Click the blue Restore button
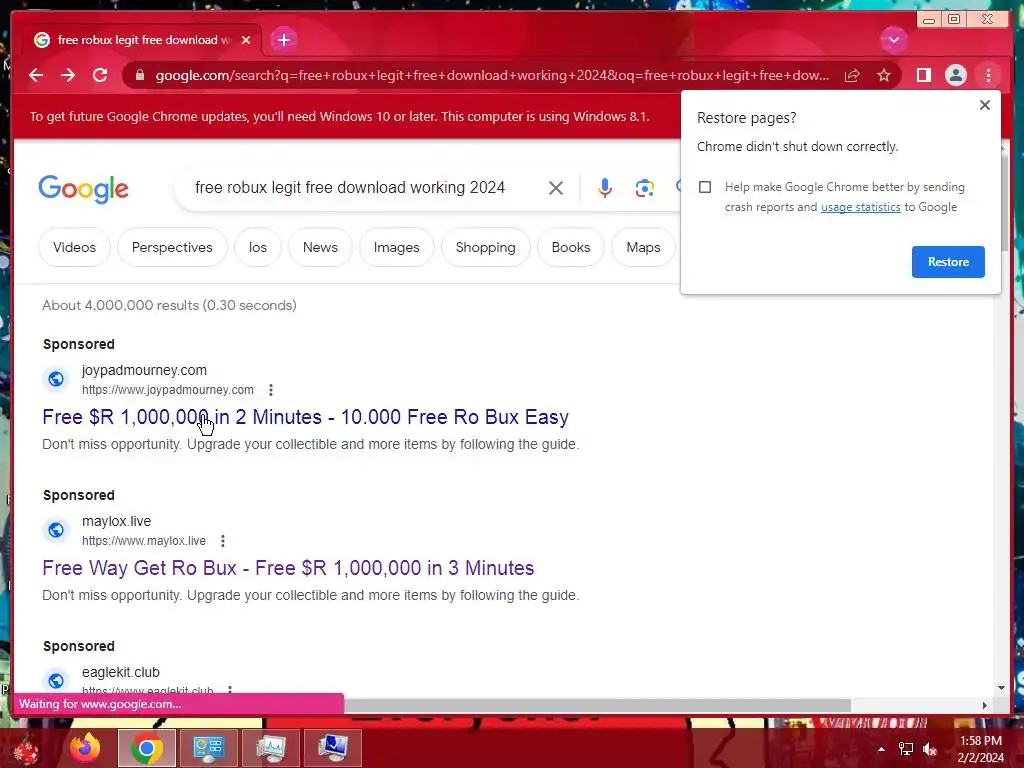 (948, 262)
